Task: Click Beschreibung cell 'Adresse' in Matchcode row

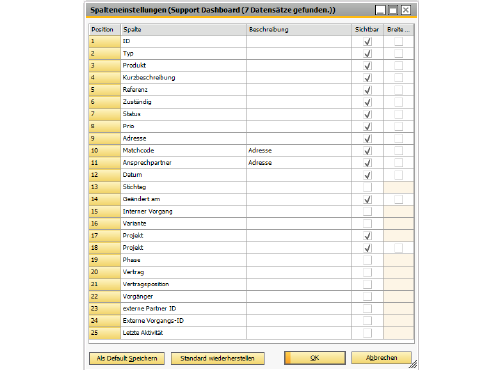Action: [x=299, y=151]
